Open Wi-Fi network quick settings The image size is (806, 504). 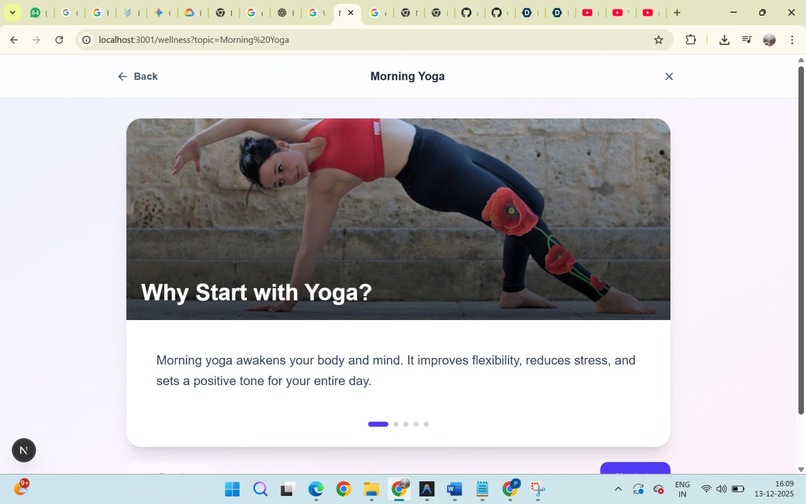tap(706, 489)
